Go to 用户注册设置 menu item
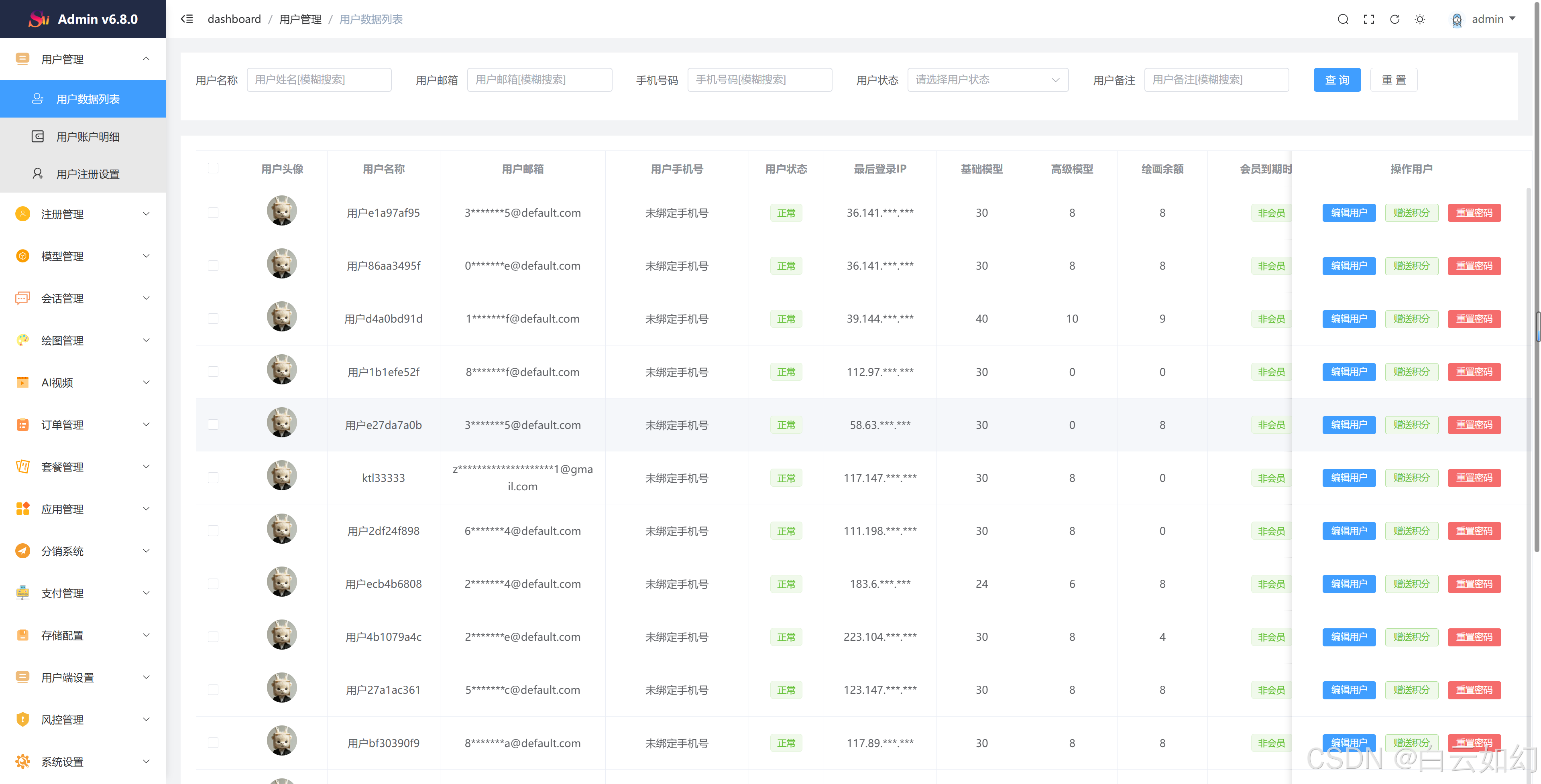This screenshot has height=784, width=1541. (88, 174)
